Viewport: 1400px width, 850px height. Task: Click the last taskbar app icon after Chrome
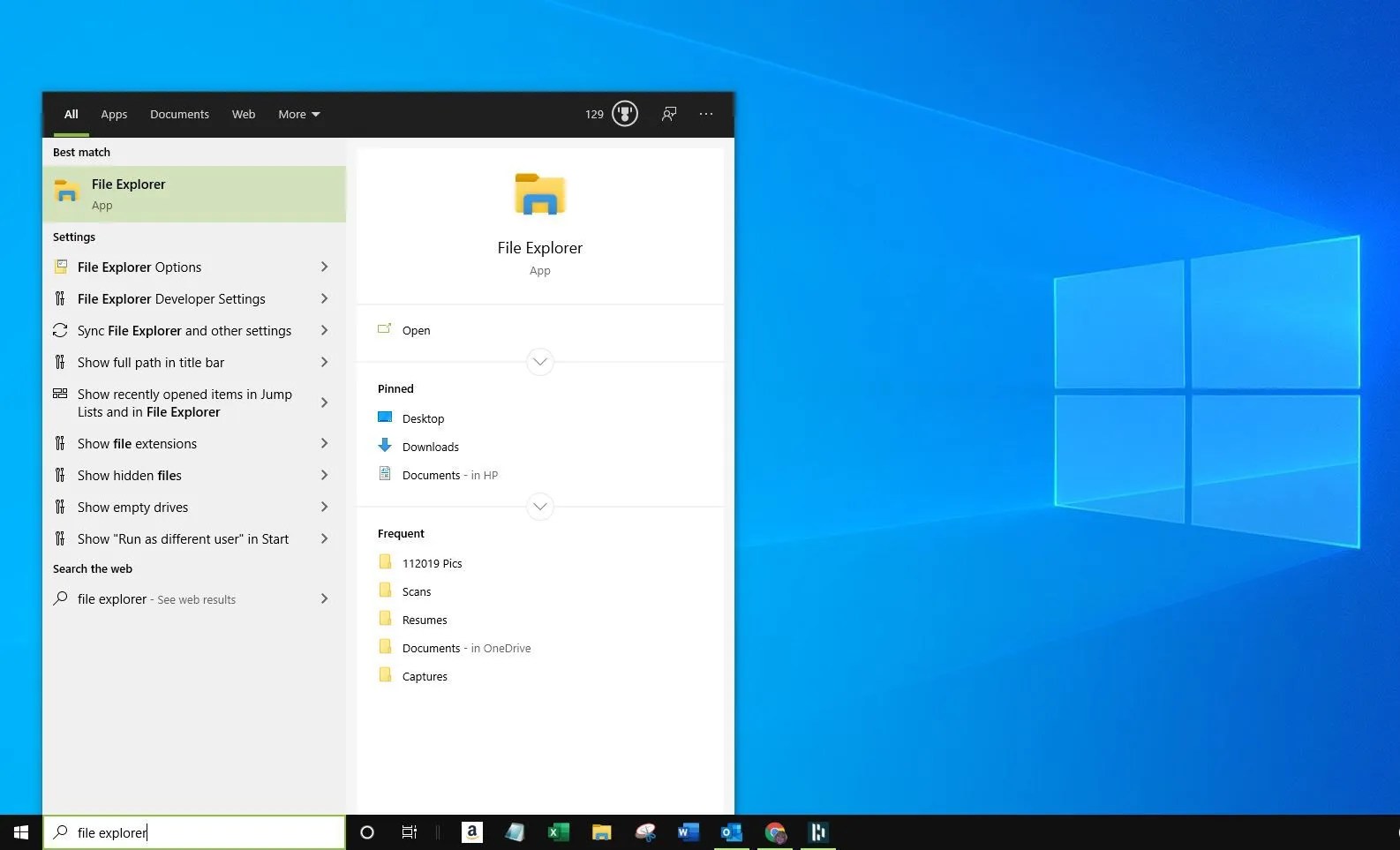pyautogui.click(x=818, y=832)
